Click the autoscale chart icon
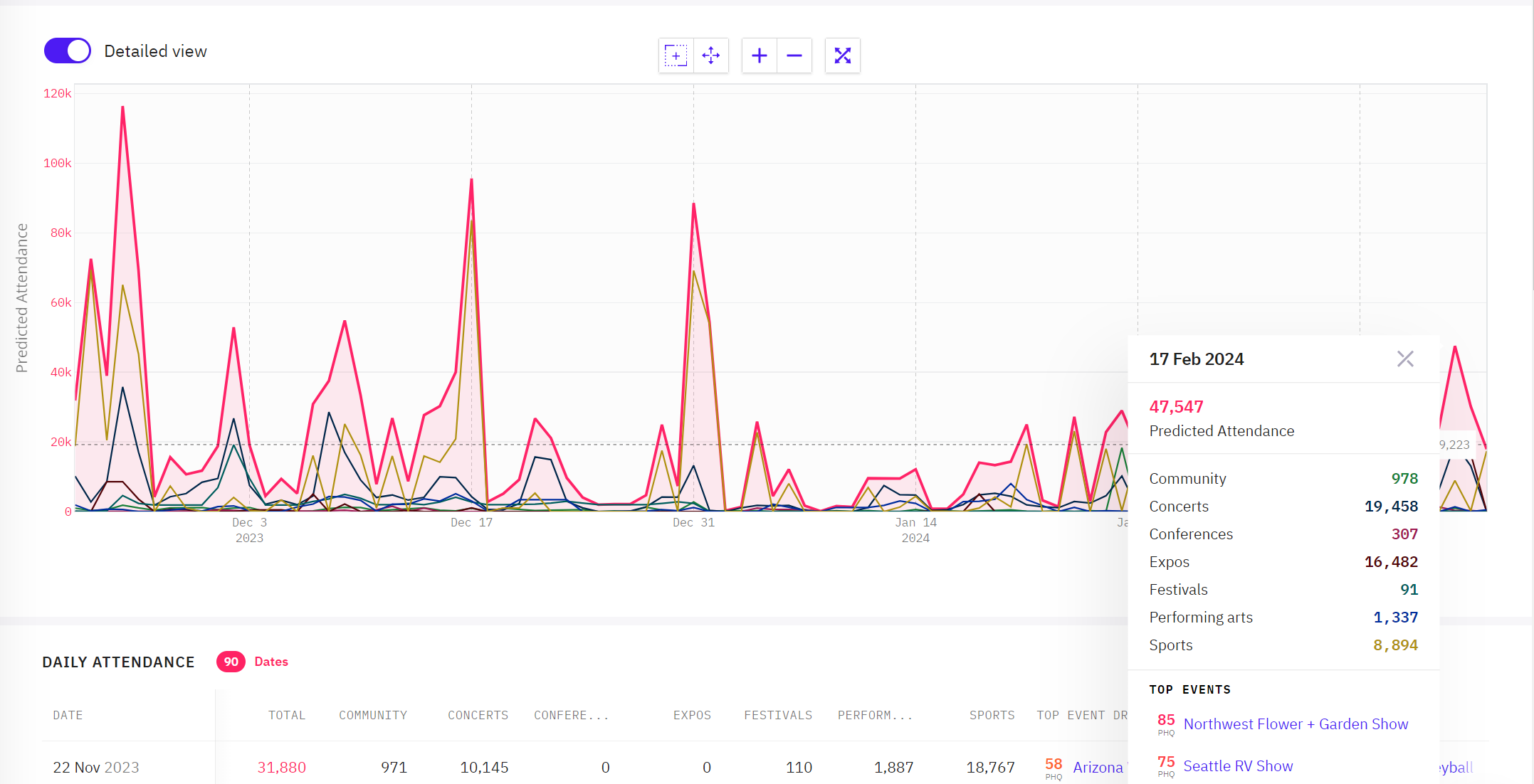 click(x=843, y=55)
